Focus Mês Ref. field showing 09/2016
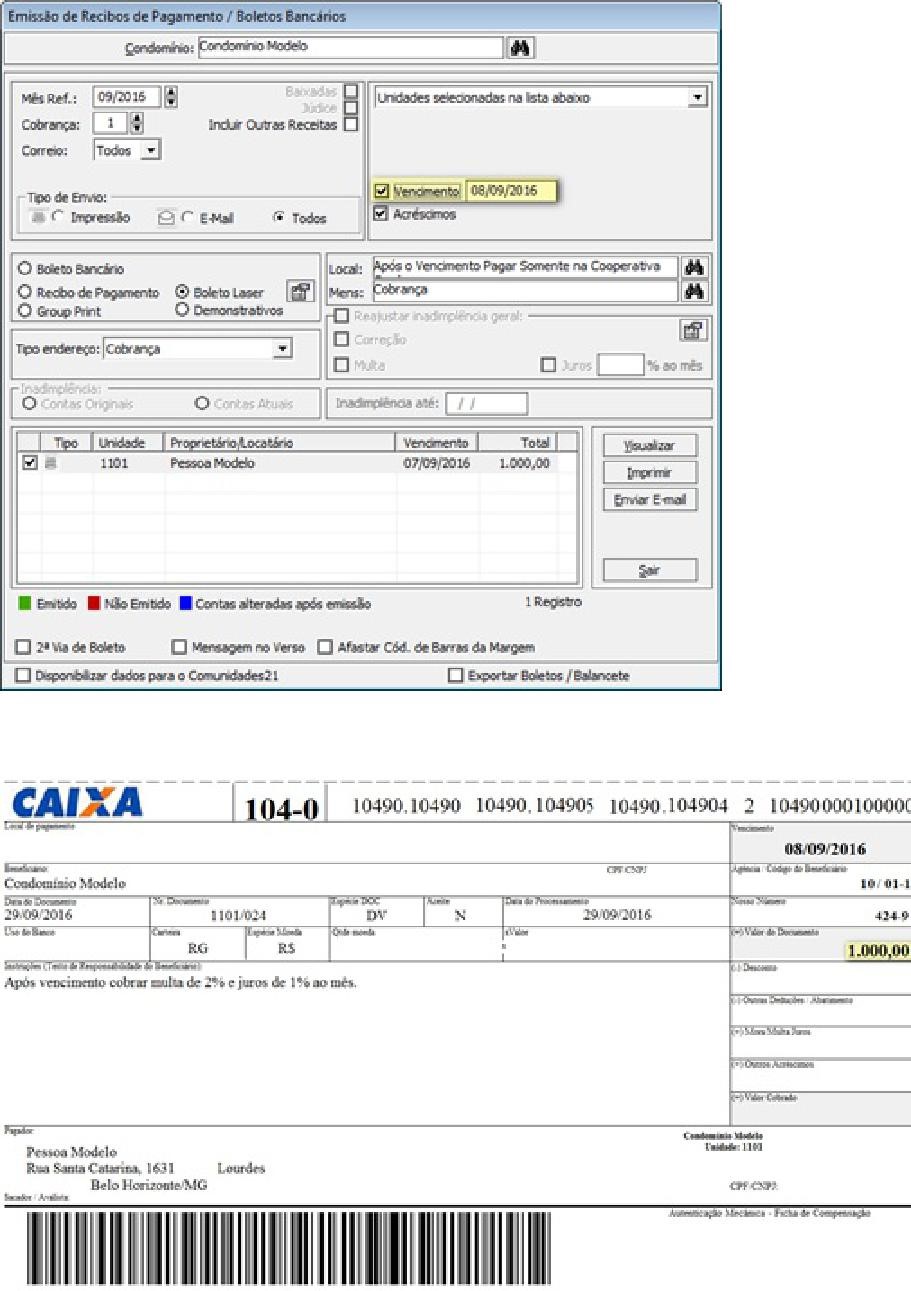Screen dimensions: 911x1291 (x=127, y=97)
